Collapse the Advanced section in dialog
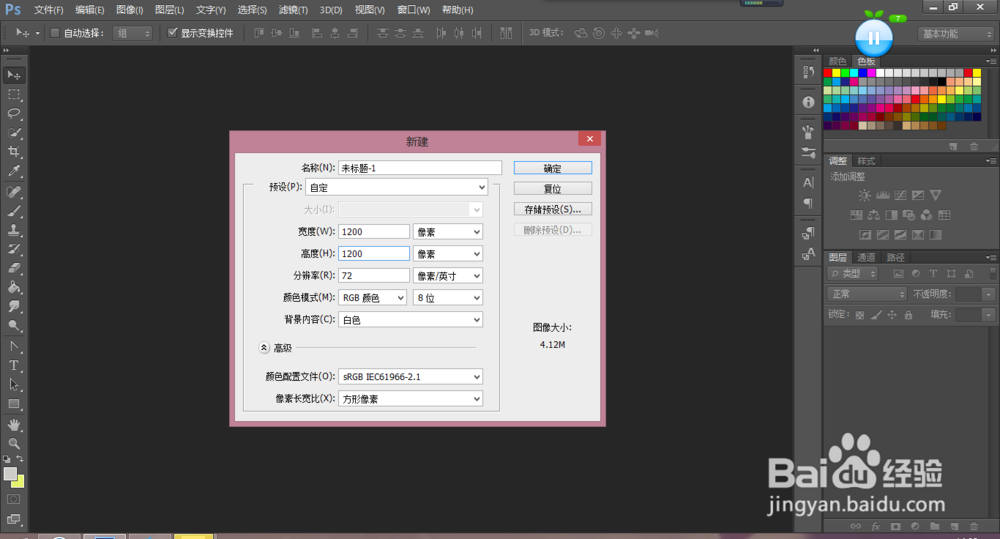Image resolution: width=1000 pixels, height=539 pixels. click(x=264, y=348)
